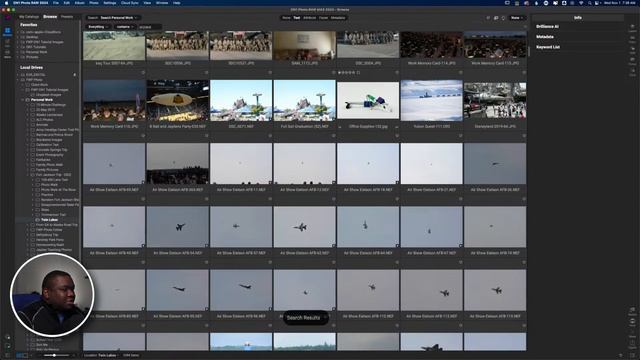Select Personal Work shortcut in Favorites

click(36, 52)
